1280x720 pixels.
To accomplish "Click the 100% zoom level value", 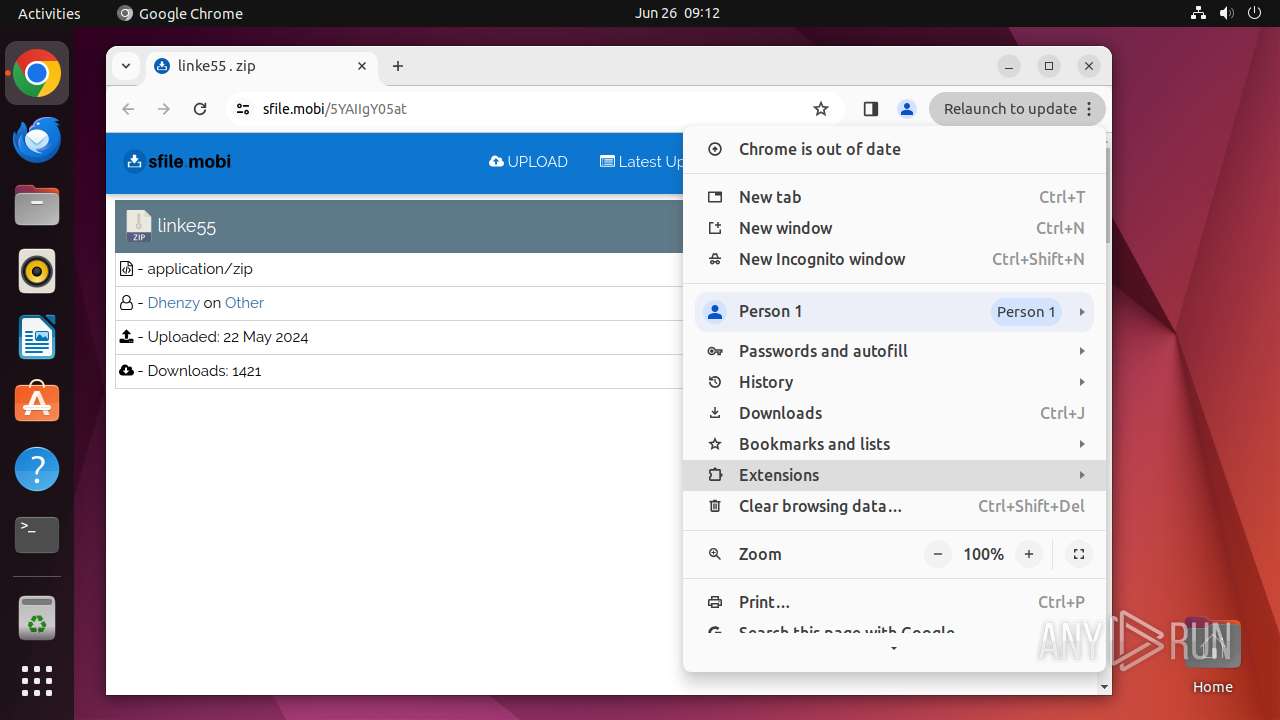I will tap(983, 554).
